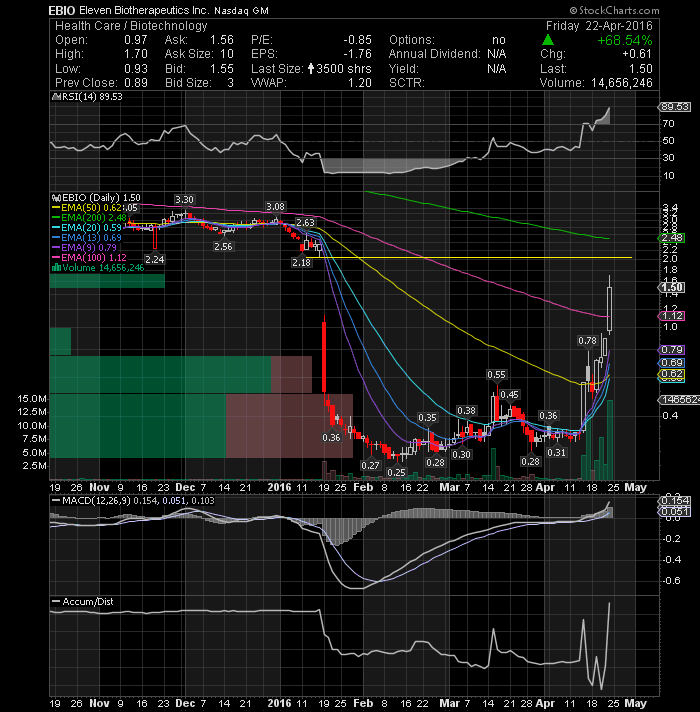Click the 0.55 price peak label
The image size is (700, 712).
(496, 375)
